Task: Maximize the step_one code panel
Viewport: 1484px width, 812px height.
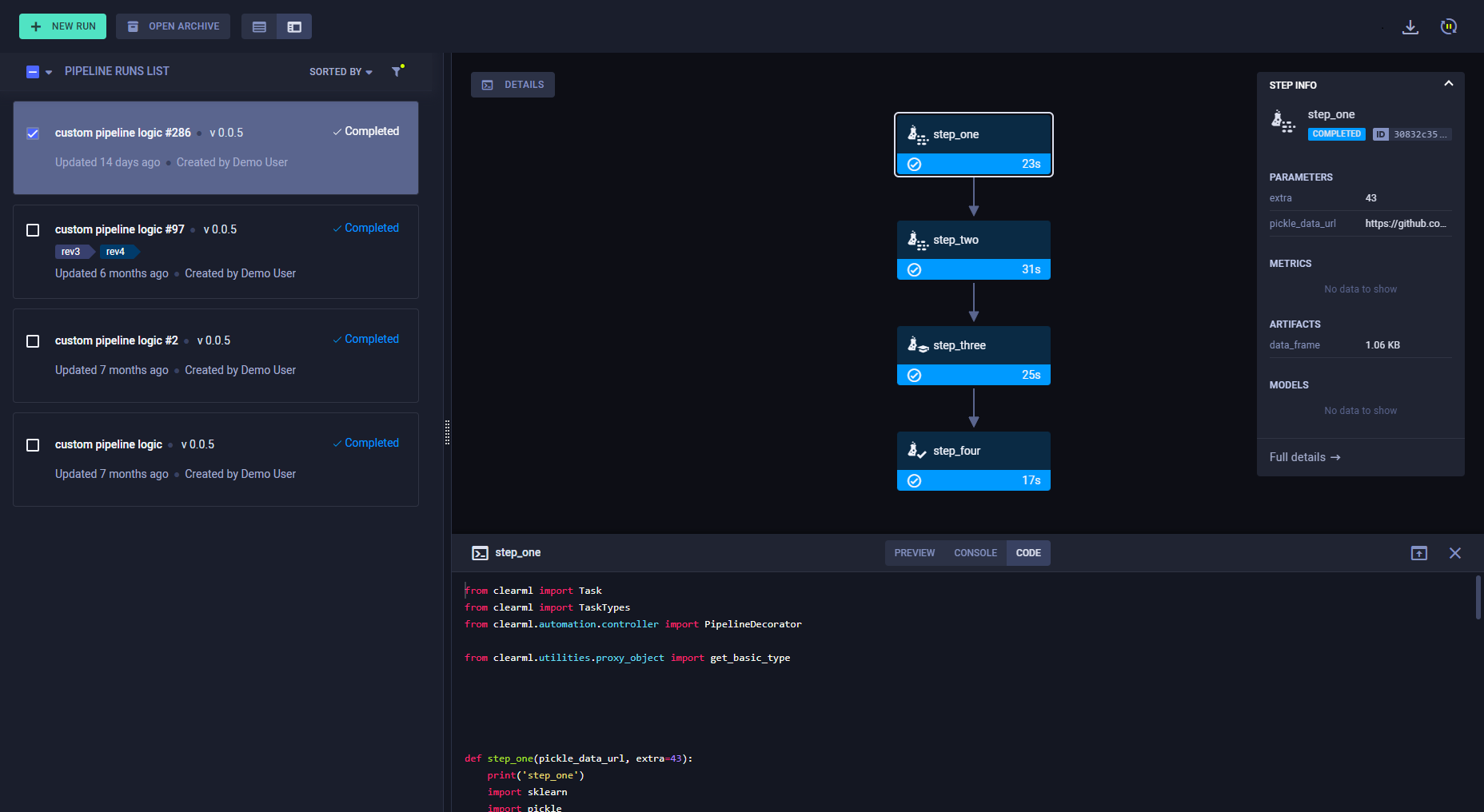Action: tap(1418, 553)
